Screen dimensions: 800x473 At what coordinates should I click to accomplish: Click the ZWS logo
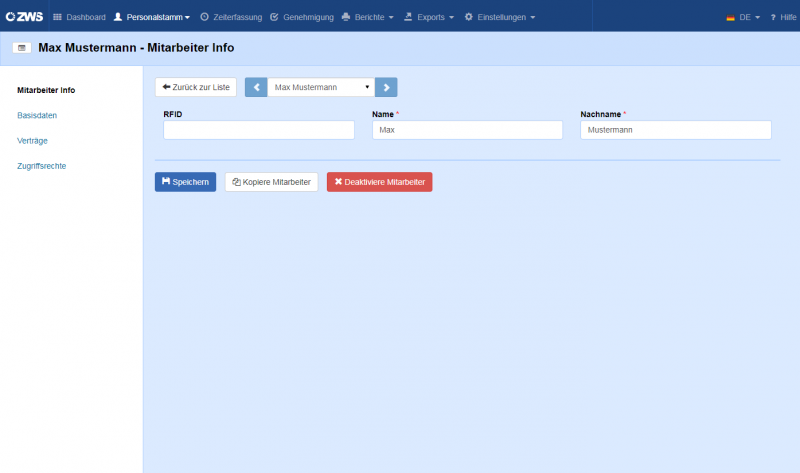24,17
